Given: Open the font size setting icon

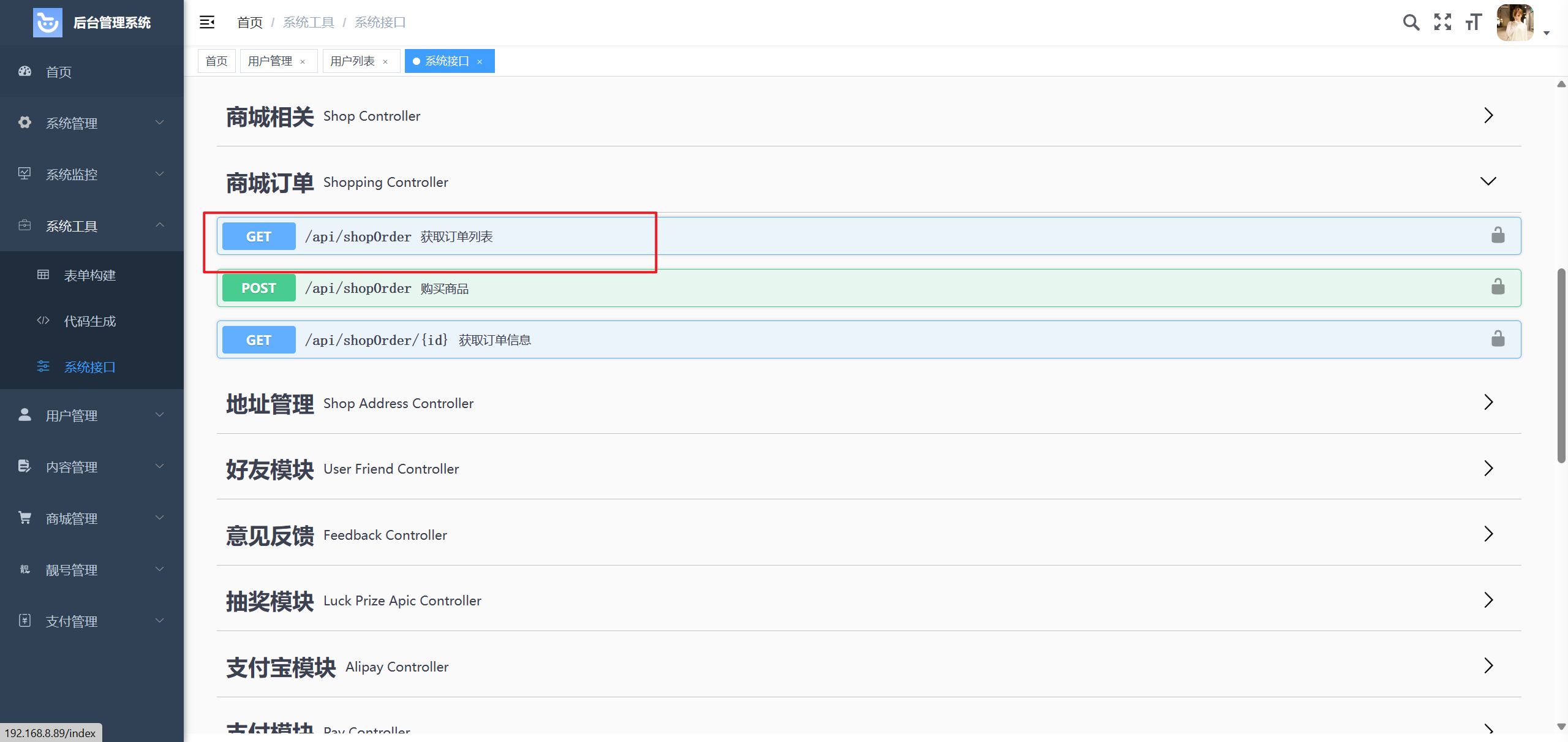Looking at the screenshot, I should click(x=1473, y=23).
